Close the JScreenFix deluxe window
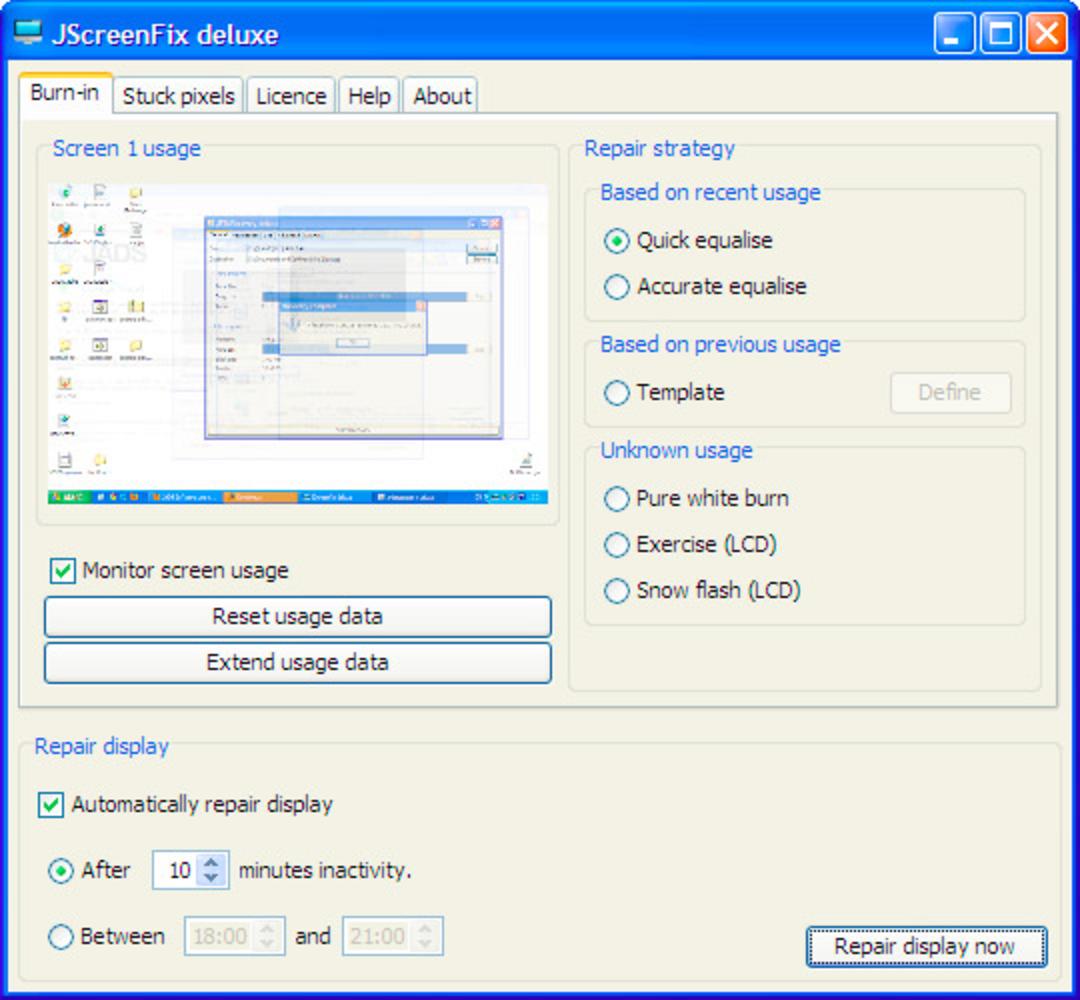This screenshot has width=1080, height=1000. pos(1046,32)
